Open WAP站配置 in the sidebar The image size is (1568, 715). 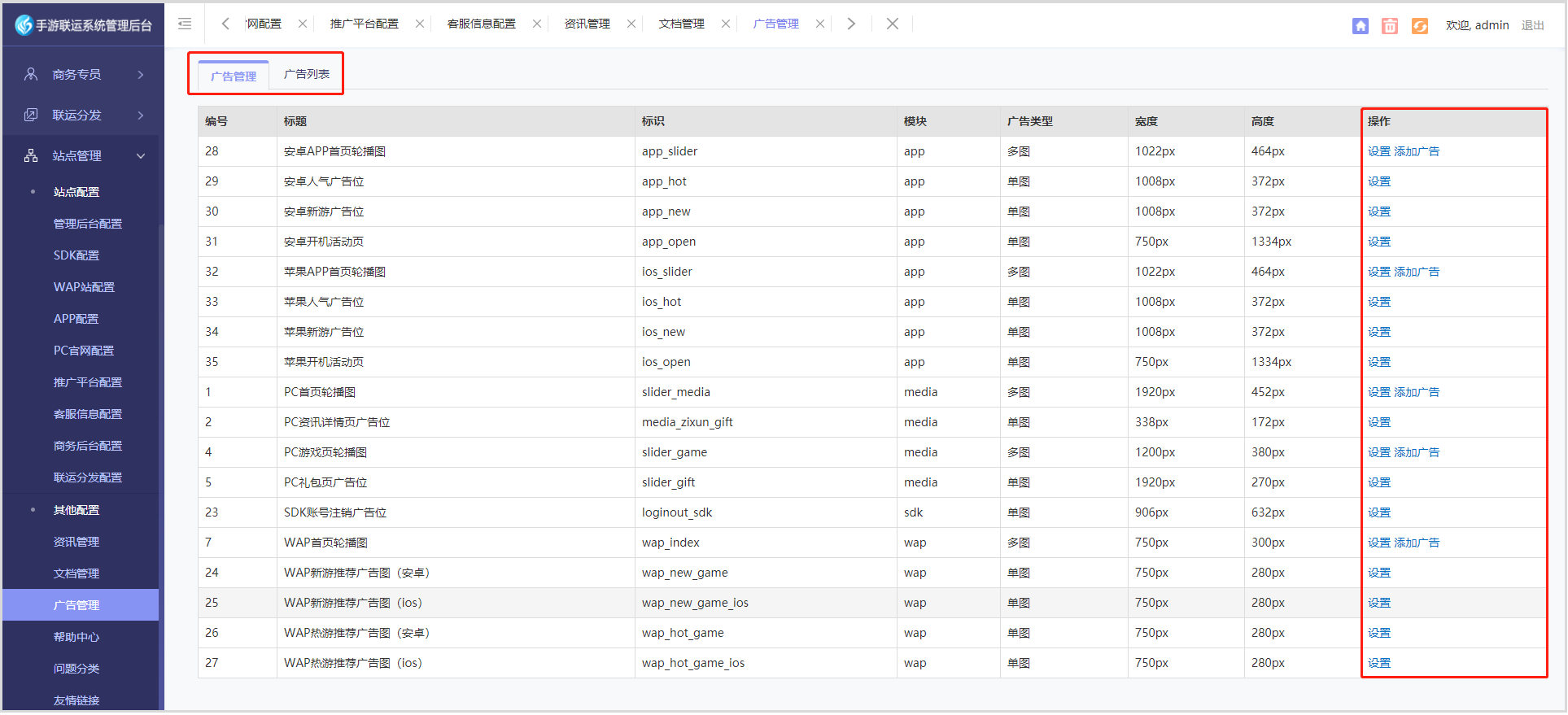85,287
